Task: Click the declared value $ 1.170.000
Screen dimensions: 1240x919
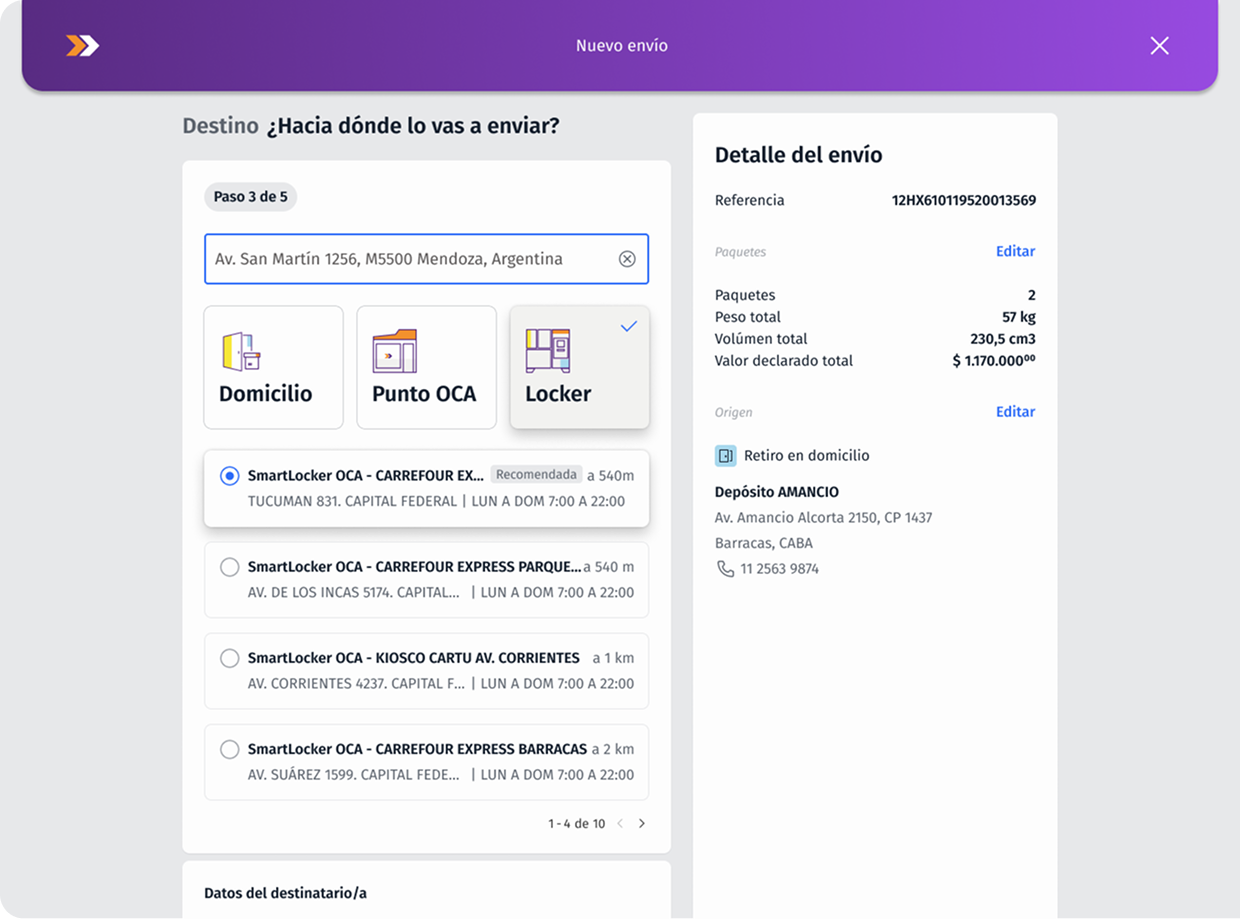Action: click(994, 361)
